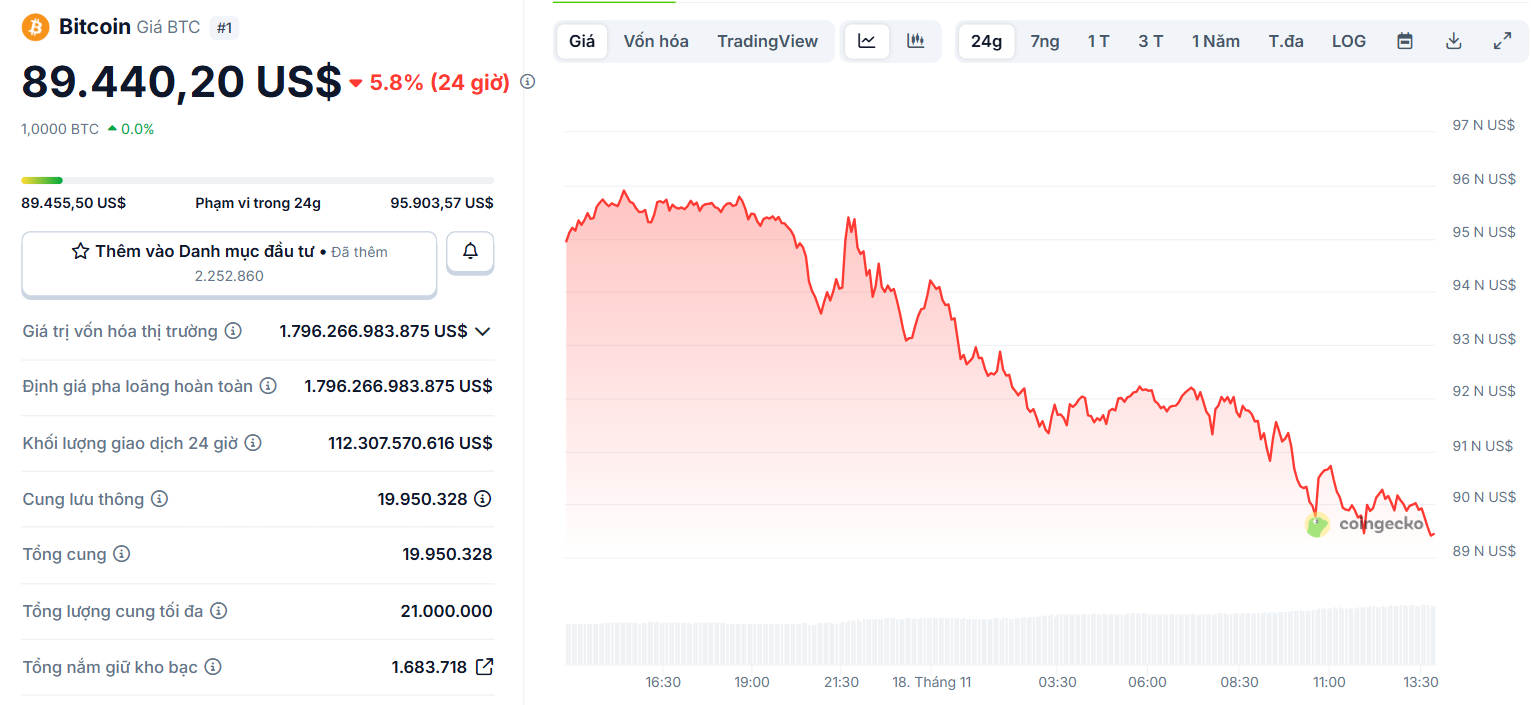This screenshot has width=1531, height=705.
Task: Switch price display to the 1 Năm range
Action: click(1216, 41)
